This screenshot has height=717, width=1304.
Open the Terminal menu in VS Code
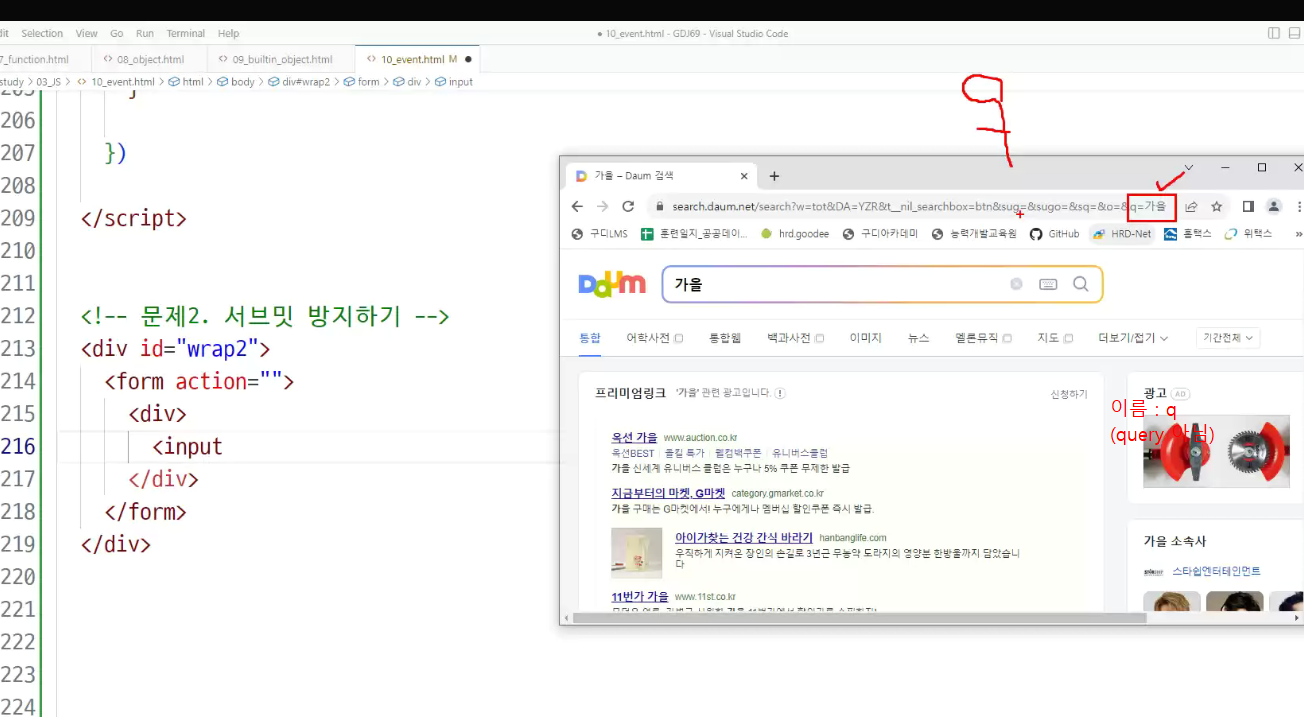(186, 33)
